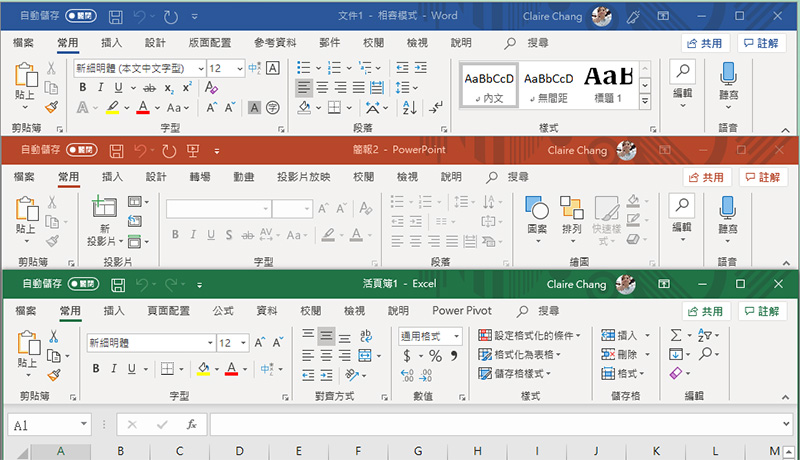Select Word style Heading 1
The image size is (800, 460).
[608, 85]
